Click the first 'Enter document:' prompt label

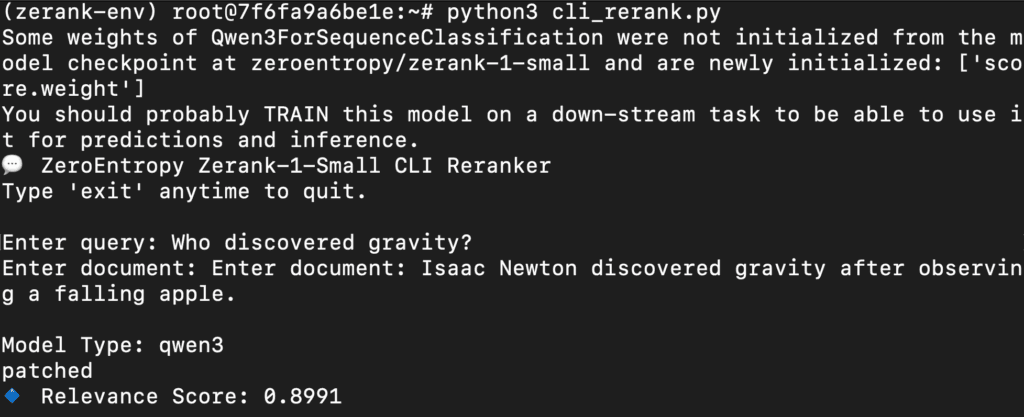(x=100, y=269)
